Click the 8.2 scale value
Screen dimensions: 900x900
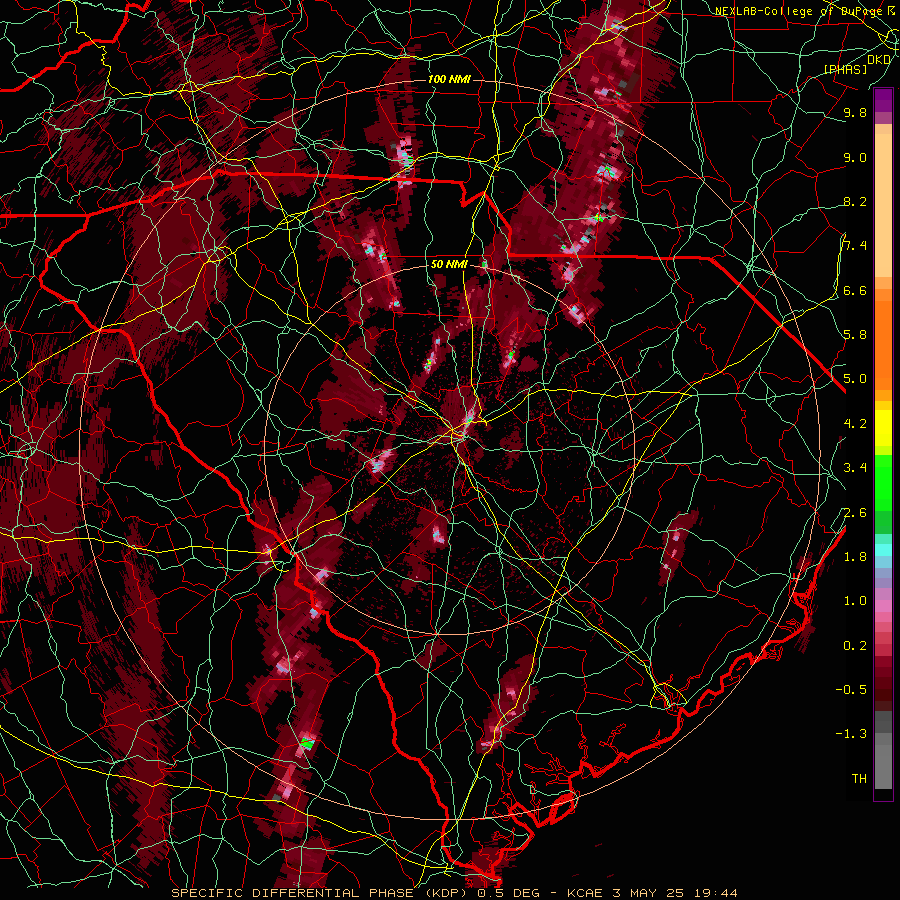pos(855,202)
